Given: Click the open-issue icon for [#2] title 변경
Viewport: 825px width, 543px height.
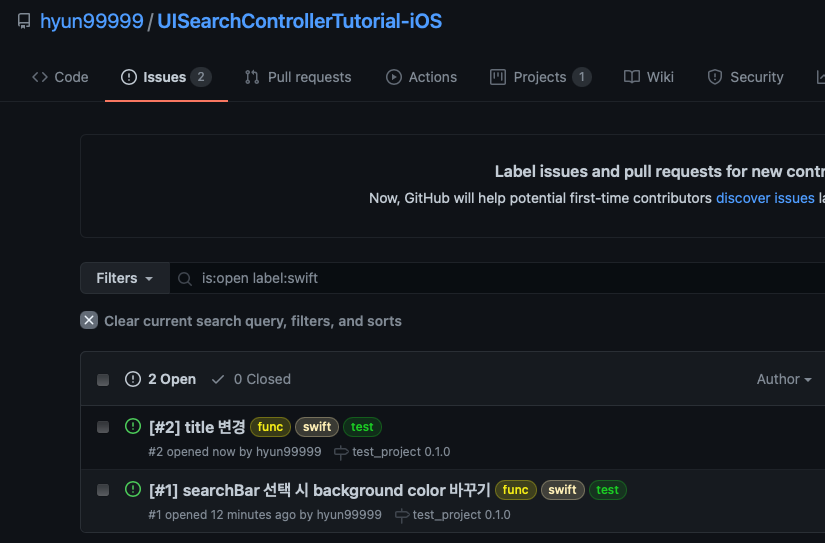Looking at the screenshot, I should pyautogui.click(x=133, y=426).
